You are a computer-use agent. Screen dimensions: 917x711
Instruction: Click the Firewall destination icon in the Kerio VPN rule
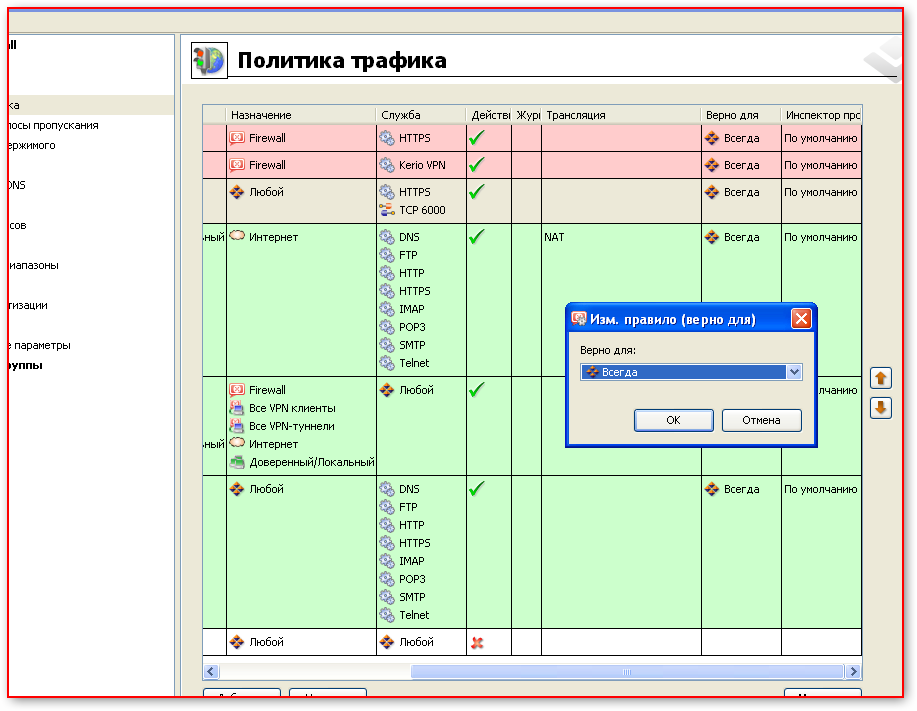click(237, 165)
